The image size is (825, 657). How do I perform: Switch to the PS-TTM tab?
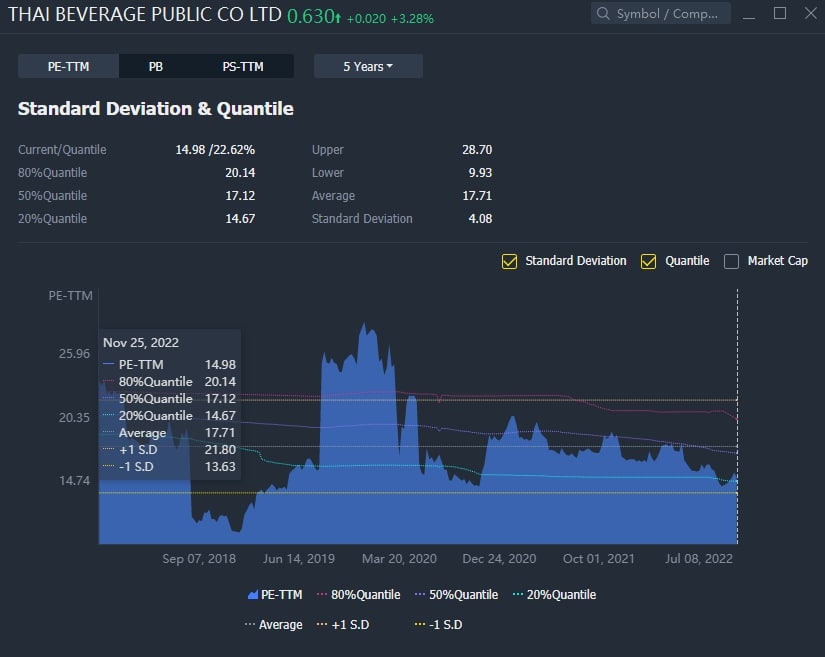pyautogui.click(x=243, y=66)
